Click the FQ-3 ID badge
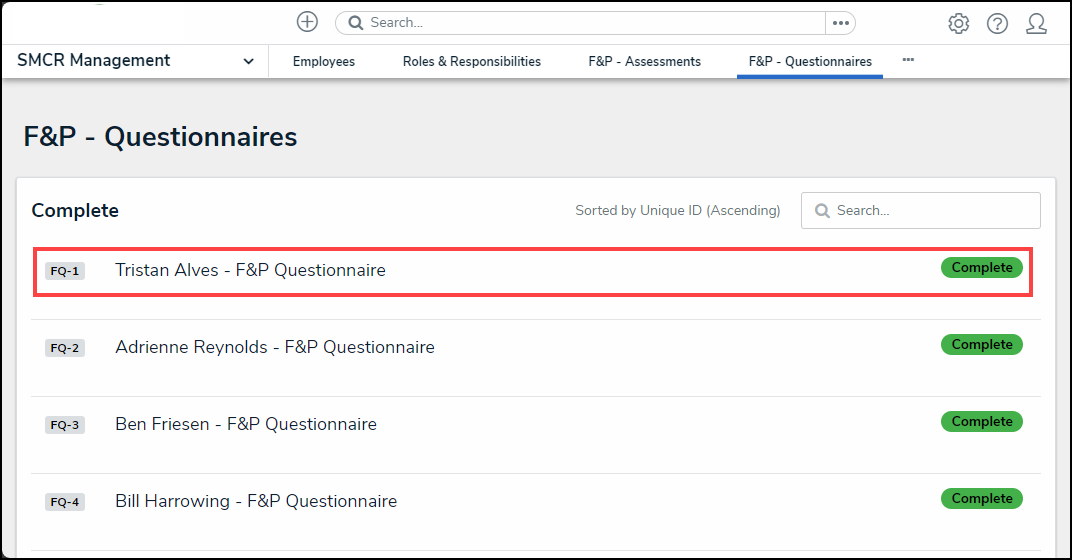This screenshot has width=1072, height=560. point(65,425)
